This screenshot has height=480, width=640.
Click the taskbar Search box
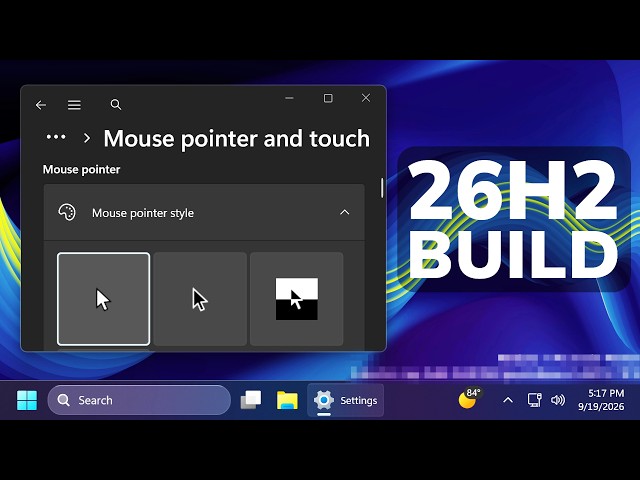[x=139, y=400]
